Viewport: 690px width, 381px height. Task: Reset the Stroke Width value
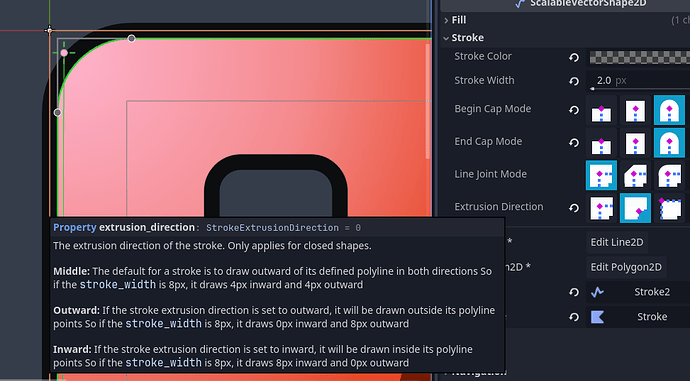point(574,81)
